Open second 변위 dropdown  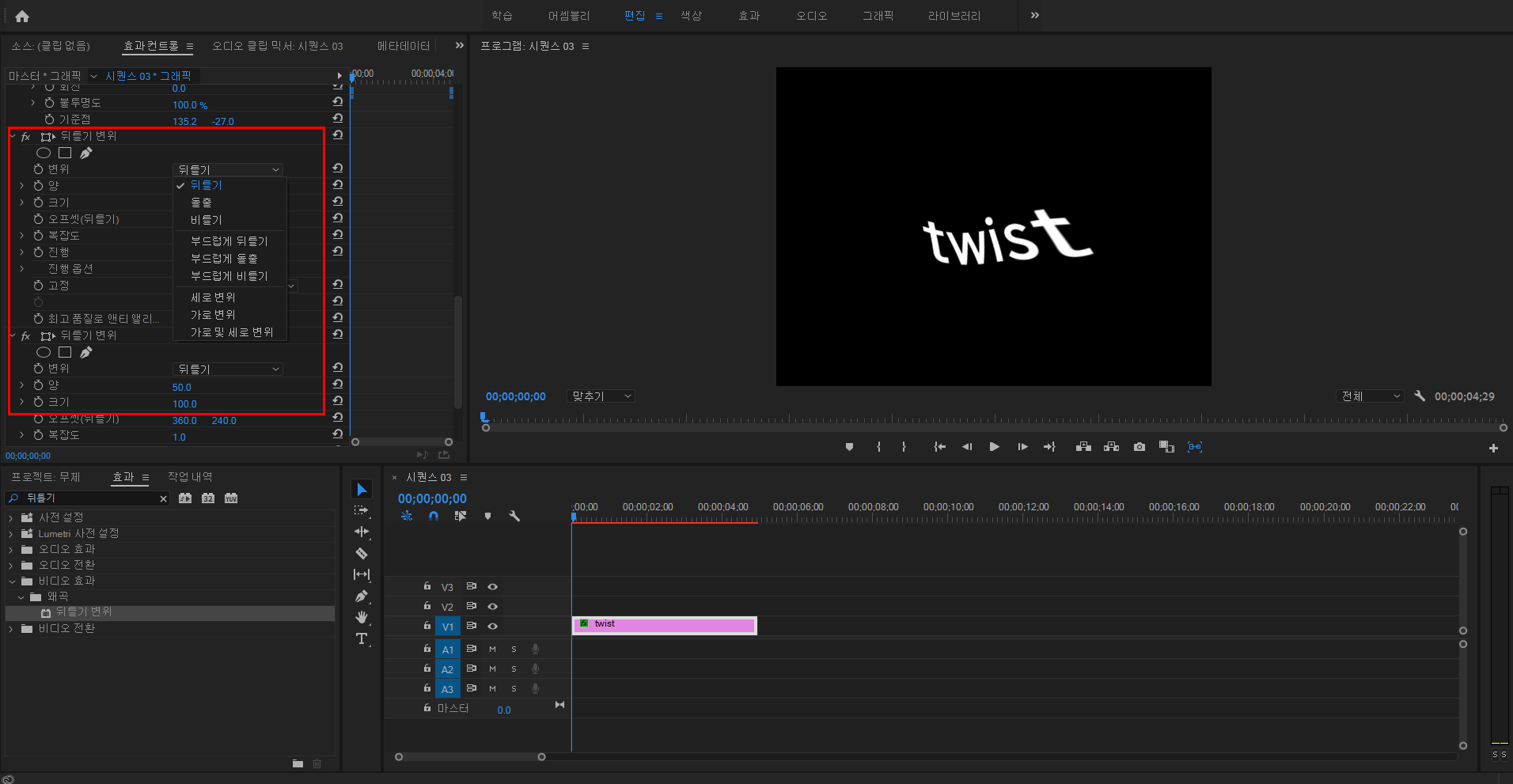pyautogui.click(x=228, y=369)
